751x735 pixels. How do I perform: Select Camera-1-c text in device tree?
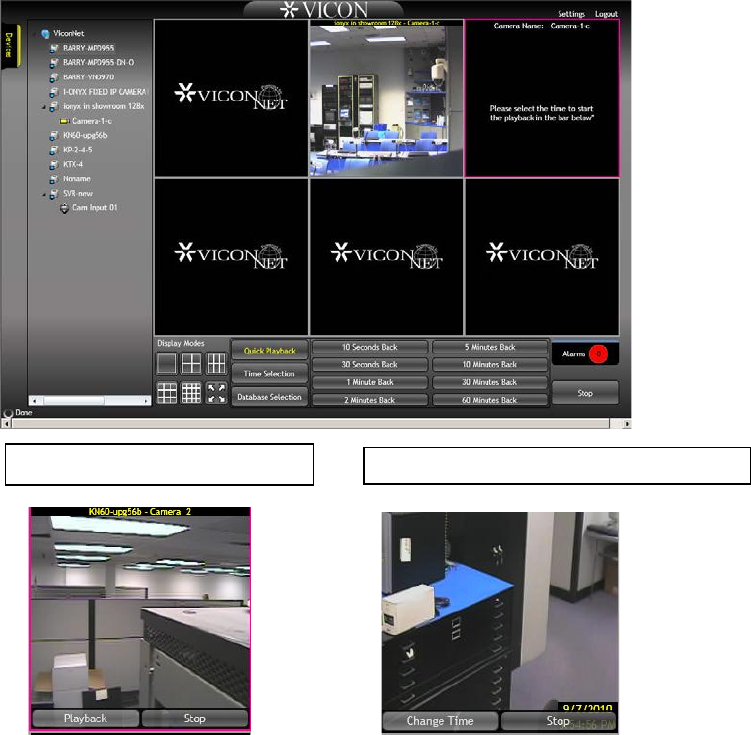92,121
